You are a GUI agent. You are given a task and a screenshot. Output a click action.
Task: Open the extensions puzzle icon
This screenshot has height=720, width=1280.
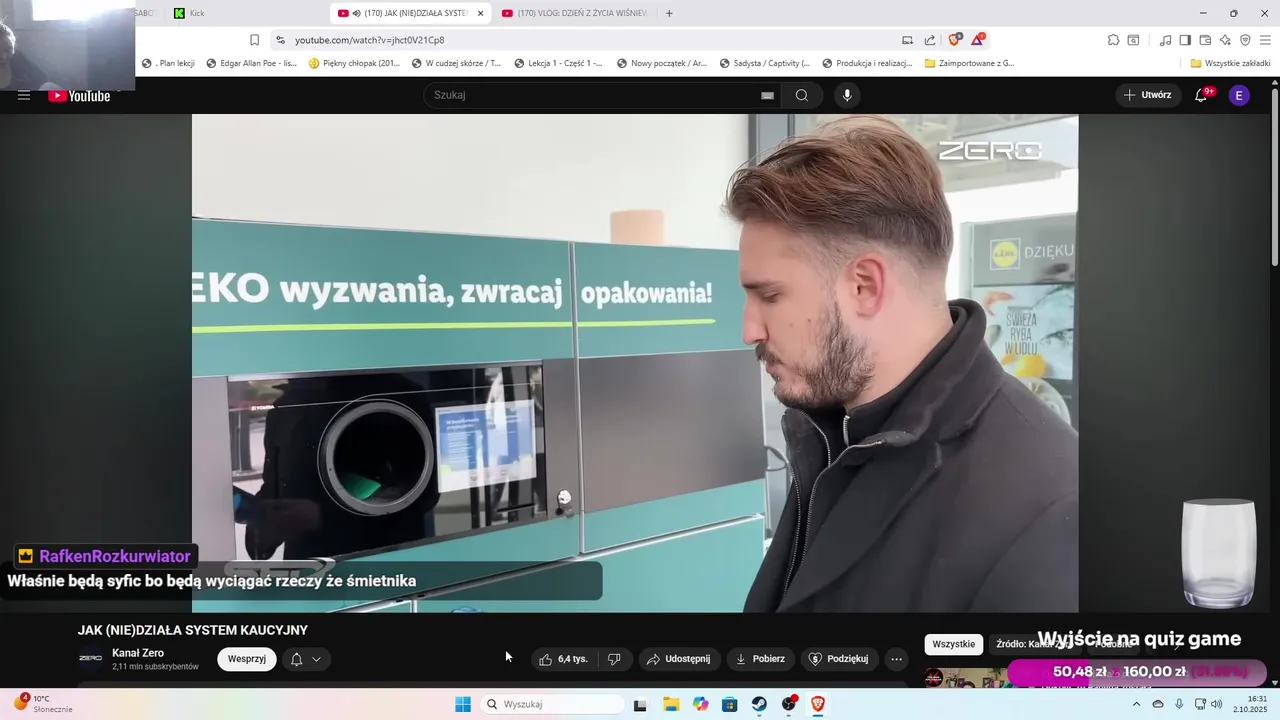tap(1113, 40)
